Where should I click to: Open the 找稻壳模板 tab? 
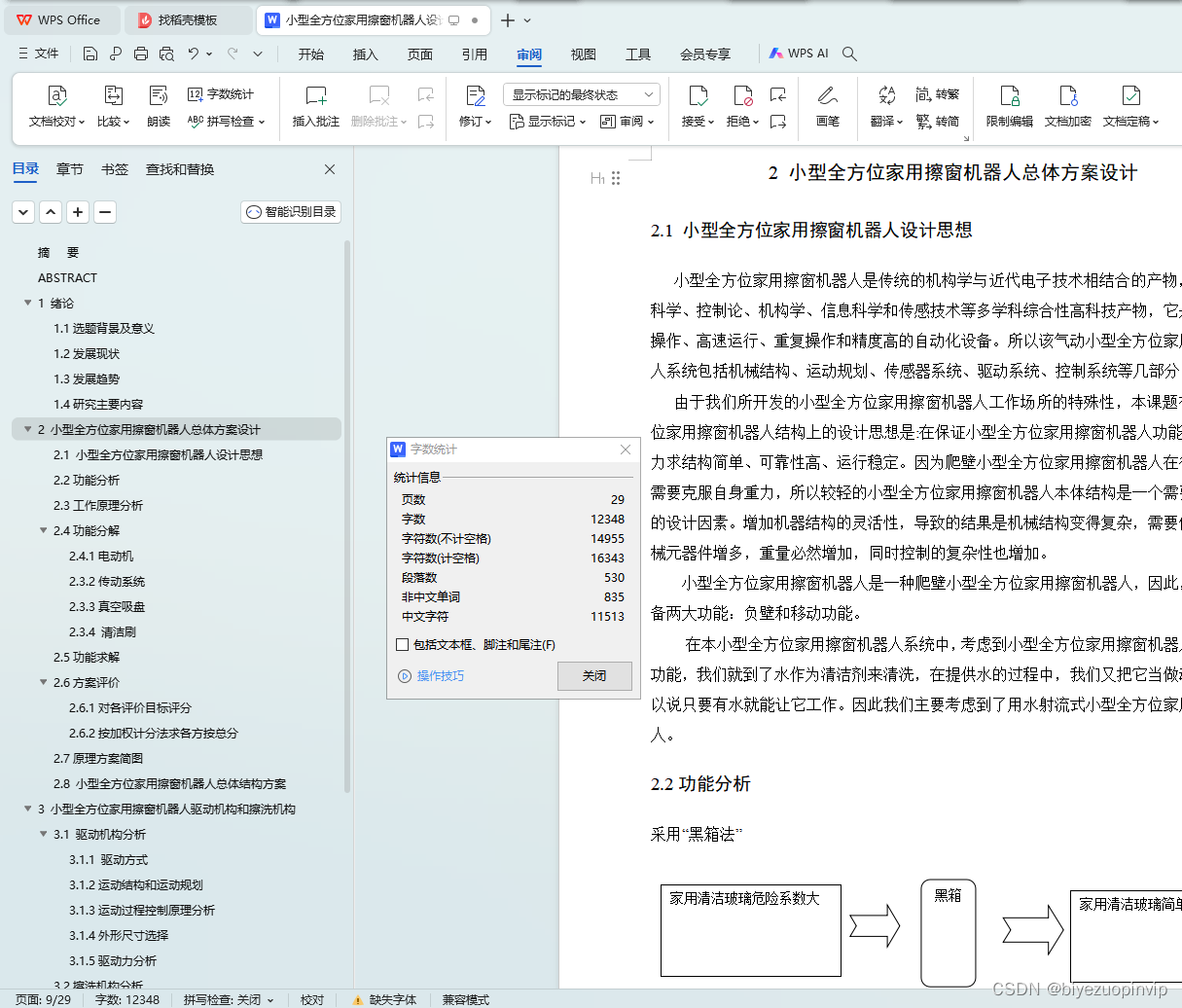[188, 19]
